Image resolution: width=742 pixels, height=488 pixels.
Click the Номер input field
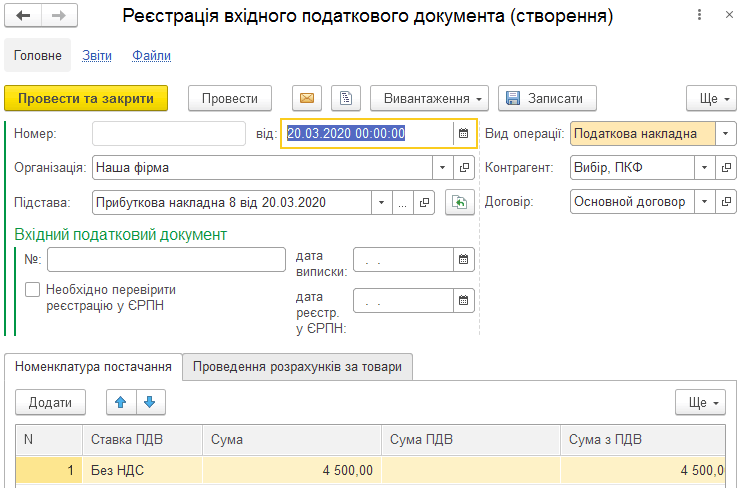click(169, 133)
